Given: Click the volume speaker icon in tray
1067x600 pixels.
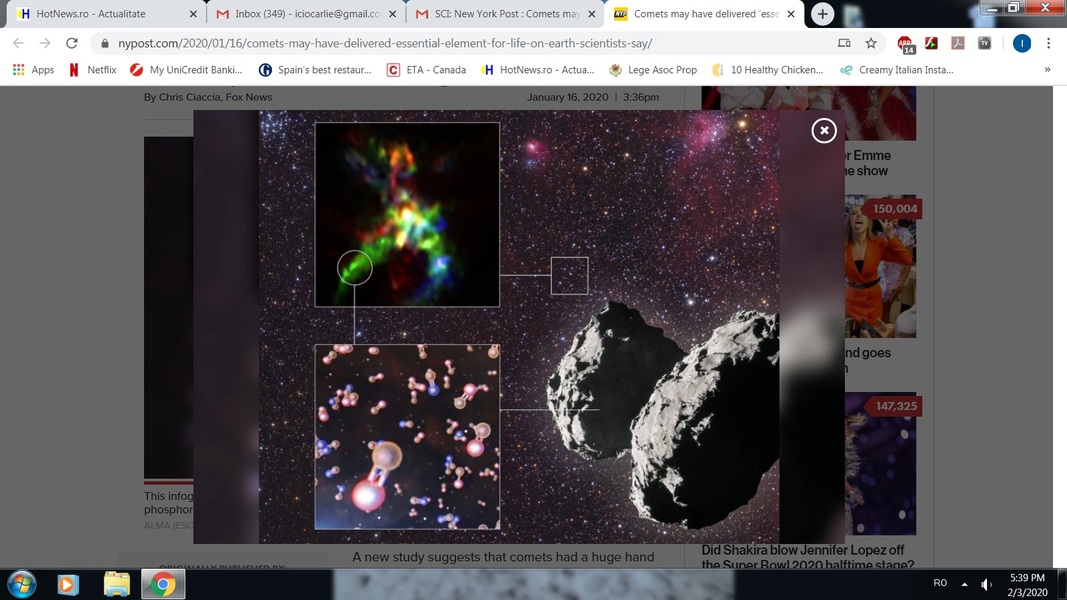Looking at the screenshot, I should coord(987,584).
